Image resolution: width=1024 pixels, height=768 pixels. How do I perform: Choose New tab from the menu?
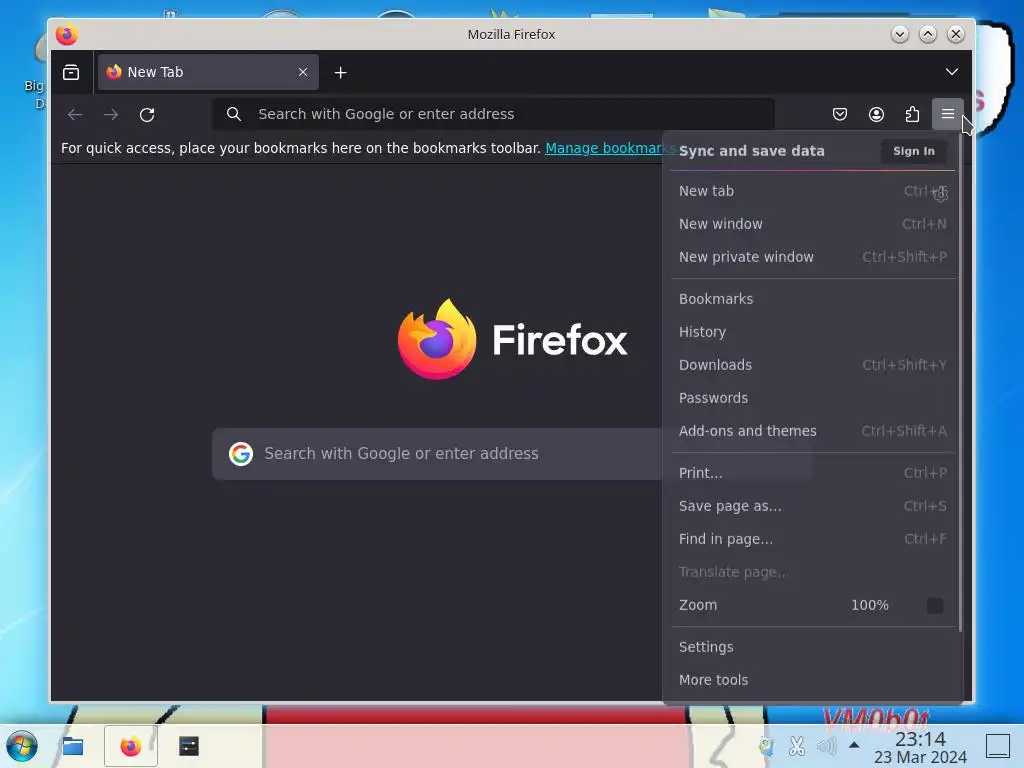[812, 191]
